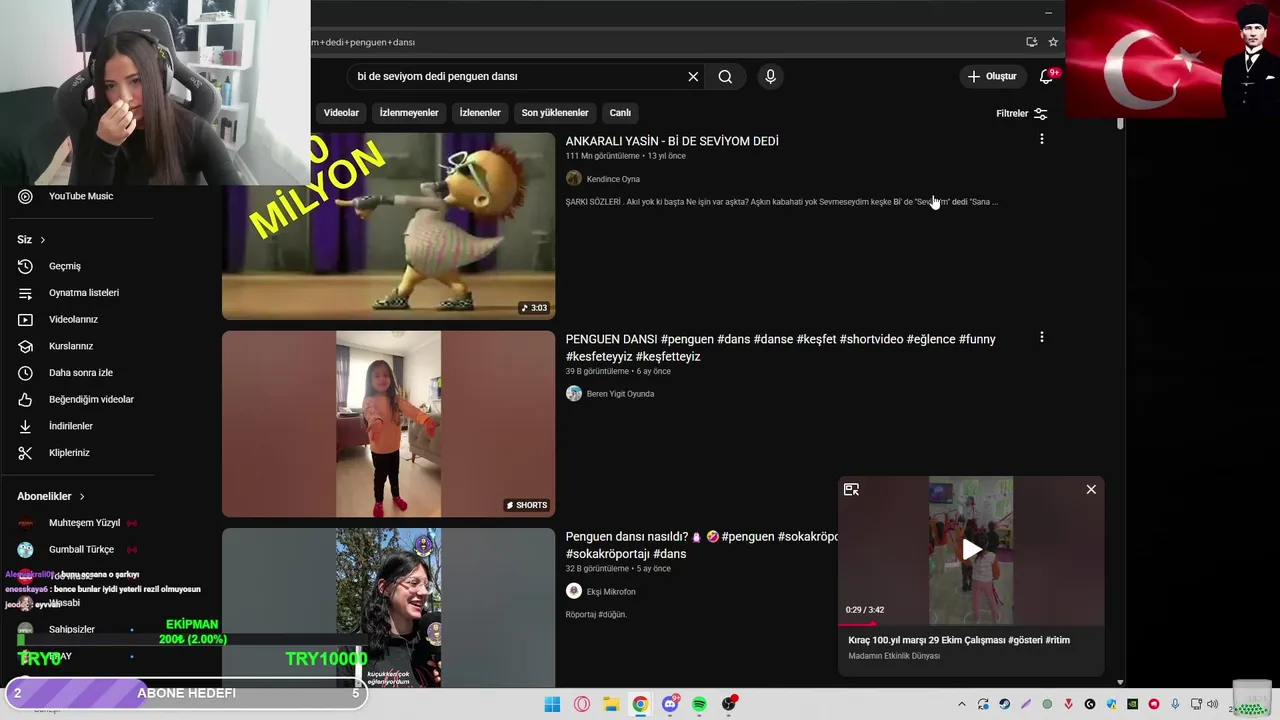Click the Penguen dansı nasıldı video thumbnail

[388, 607]
